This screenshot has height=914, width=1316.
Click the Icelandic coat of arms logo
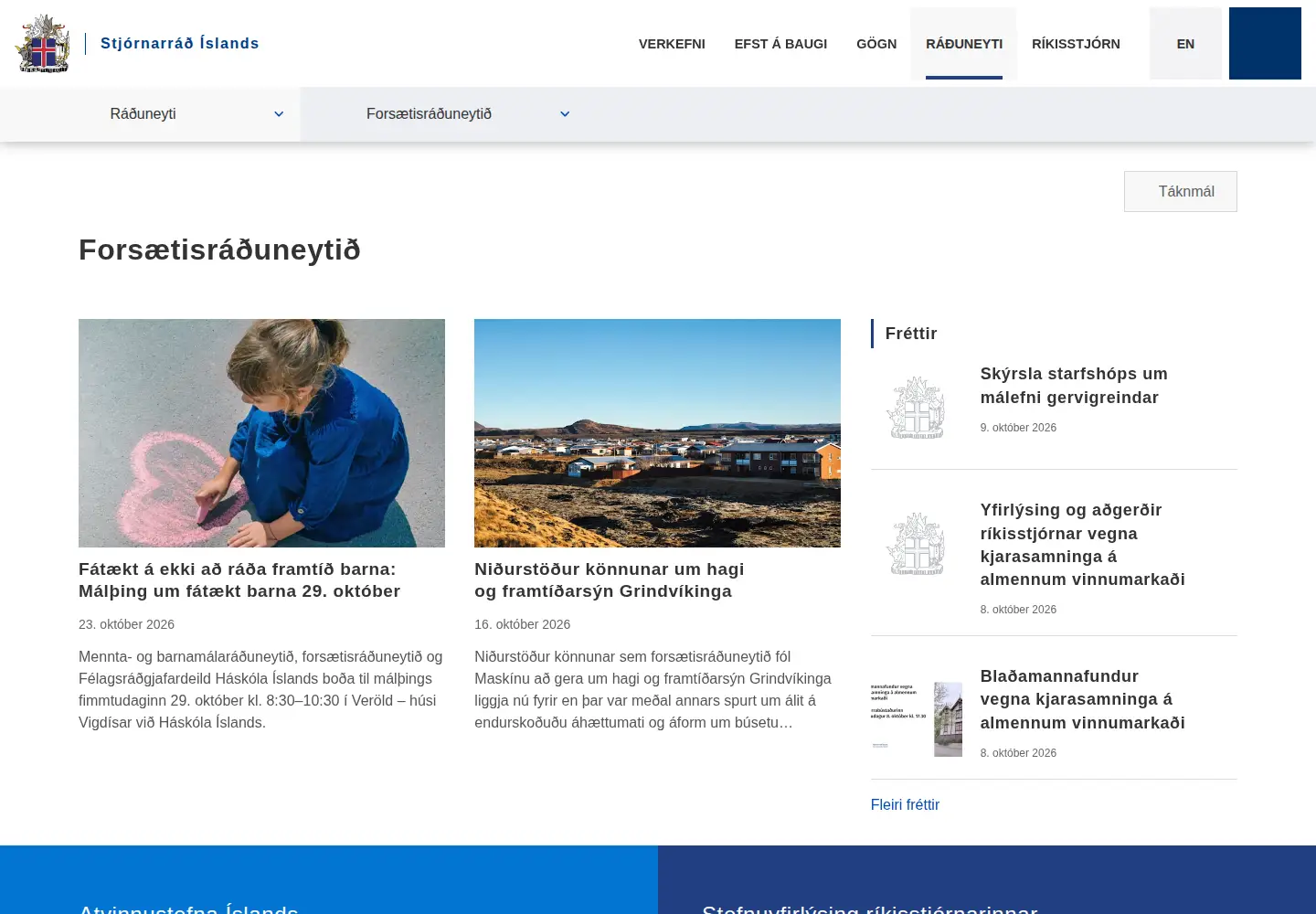pos(43,43)
